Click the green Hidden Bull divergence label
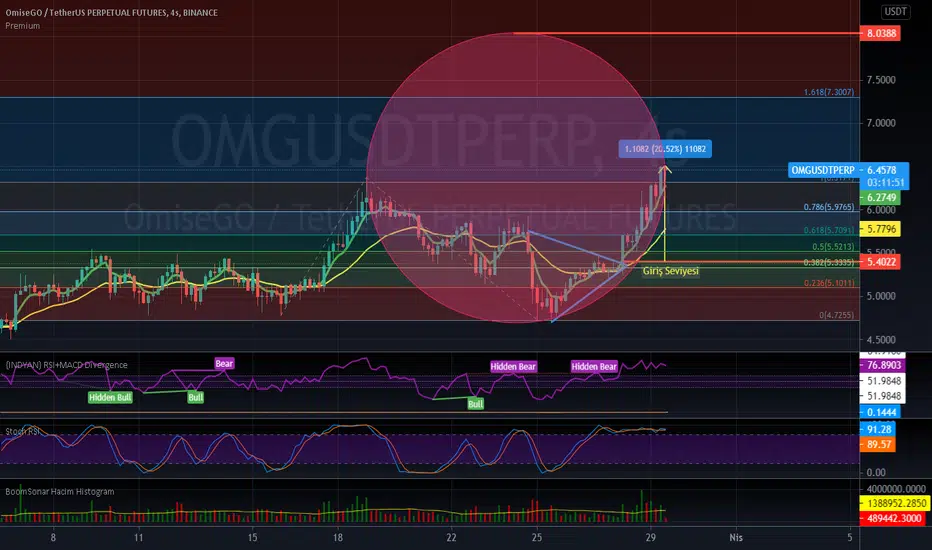 (x=110, y=397)
